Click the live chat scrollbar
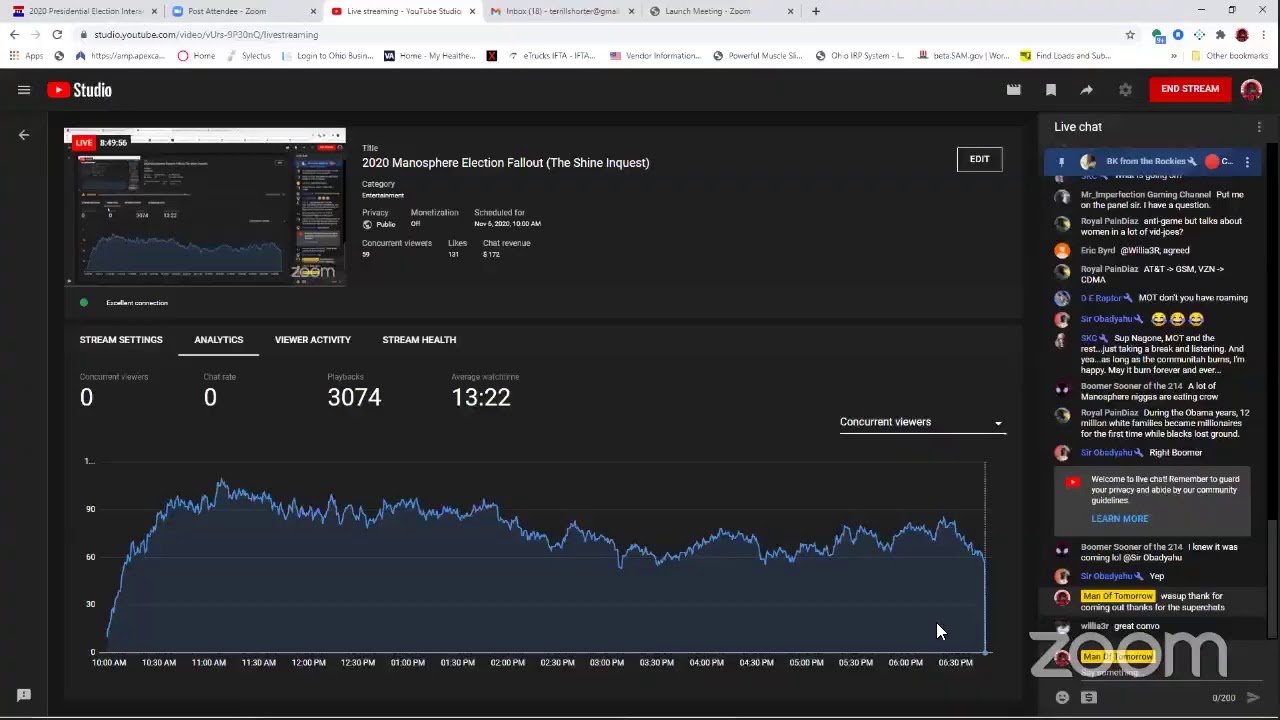Image resolution: width=1280 pixels, height=720 pixels. (1272, 578)
